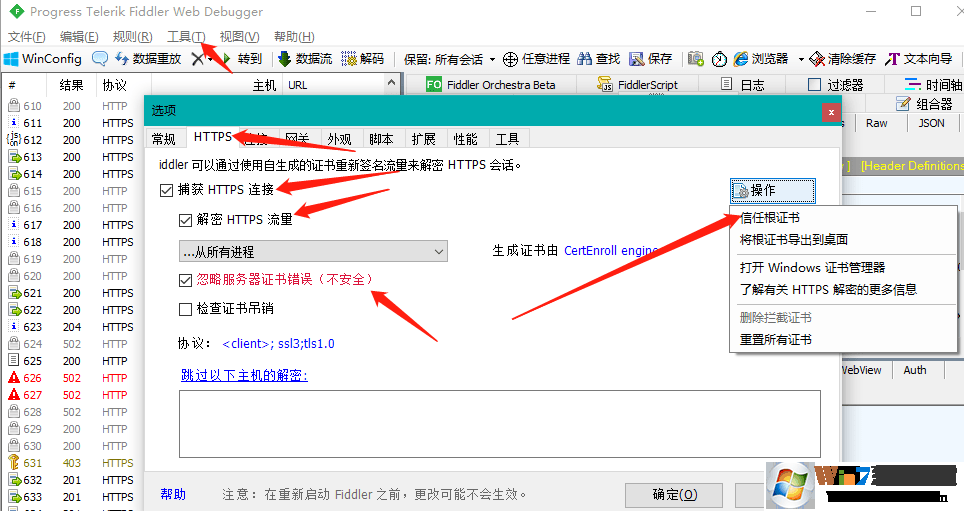Open the Help (帮助) menu
Screen dimensions: 964x511
pyautogui.click(x=294, y=37)
